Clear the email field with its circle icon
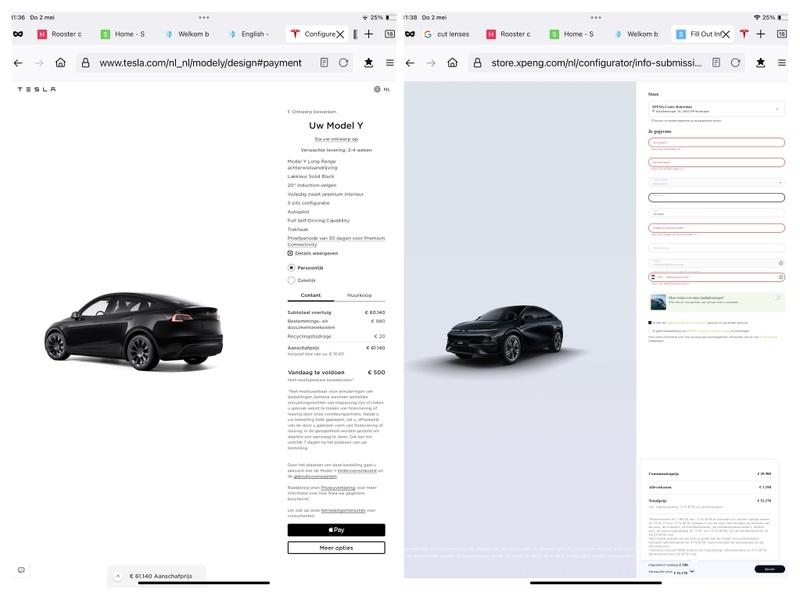Screen dimensions: 800x600 (x=781, y=263)
